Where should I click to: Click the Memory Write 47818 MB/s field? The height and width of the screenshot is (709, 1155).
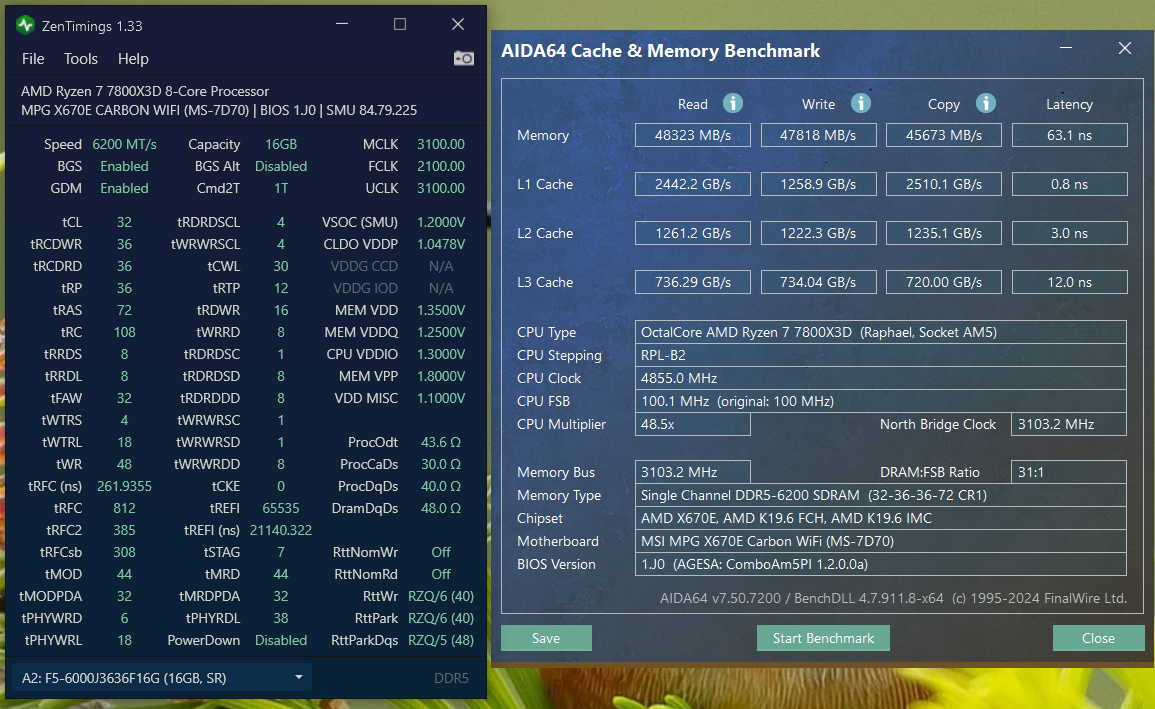(x=818, y=135)
